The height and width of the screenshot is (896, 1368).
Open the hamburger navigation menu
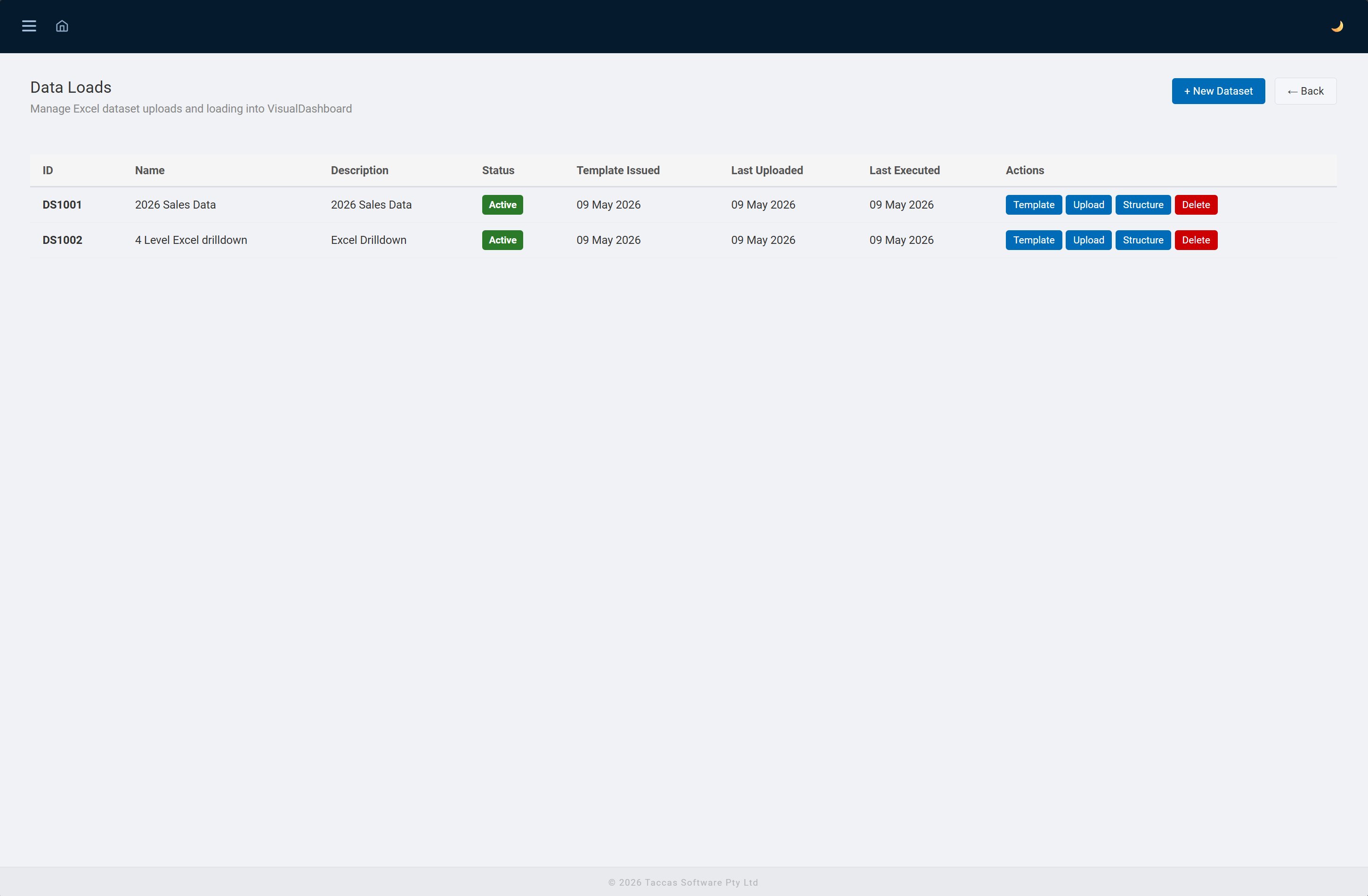tap(29, 26)
